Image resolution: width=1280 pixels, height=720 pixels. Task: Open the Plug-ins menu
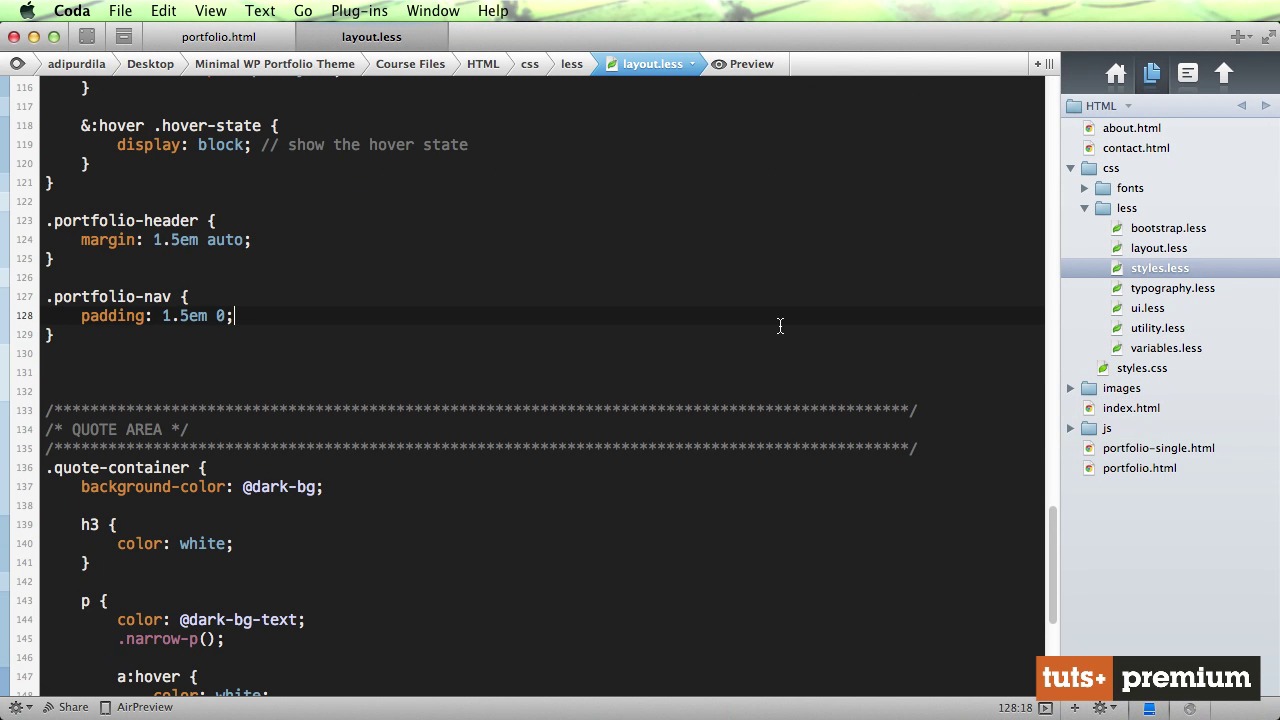(359, 11)
